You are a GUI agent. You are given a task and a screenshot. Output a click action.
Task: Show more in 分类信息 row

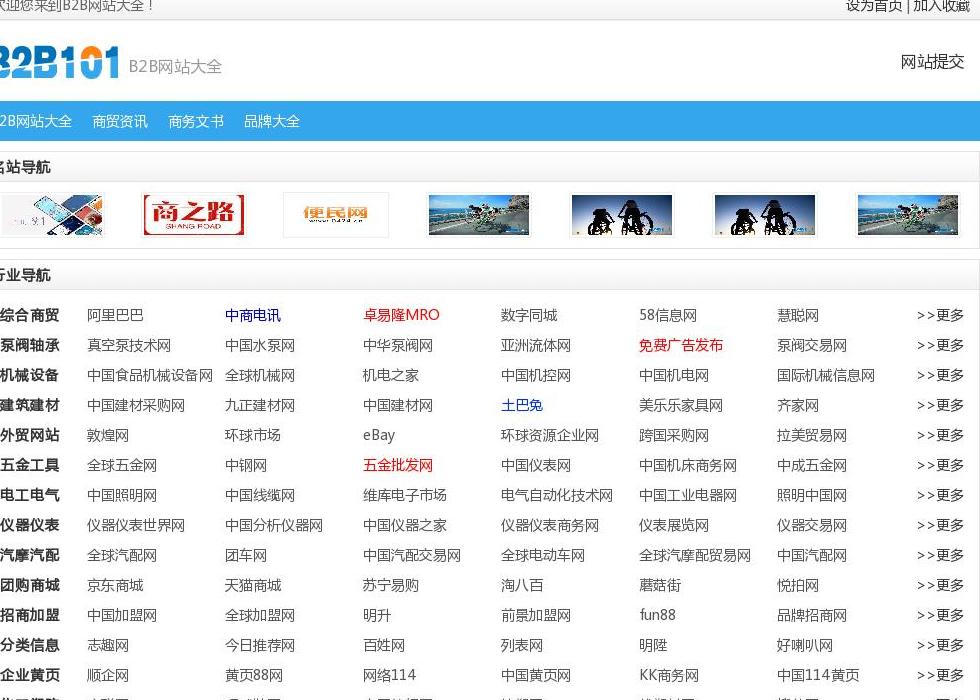[940, 645]
